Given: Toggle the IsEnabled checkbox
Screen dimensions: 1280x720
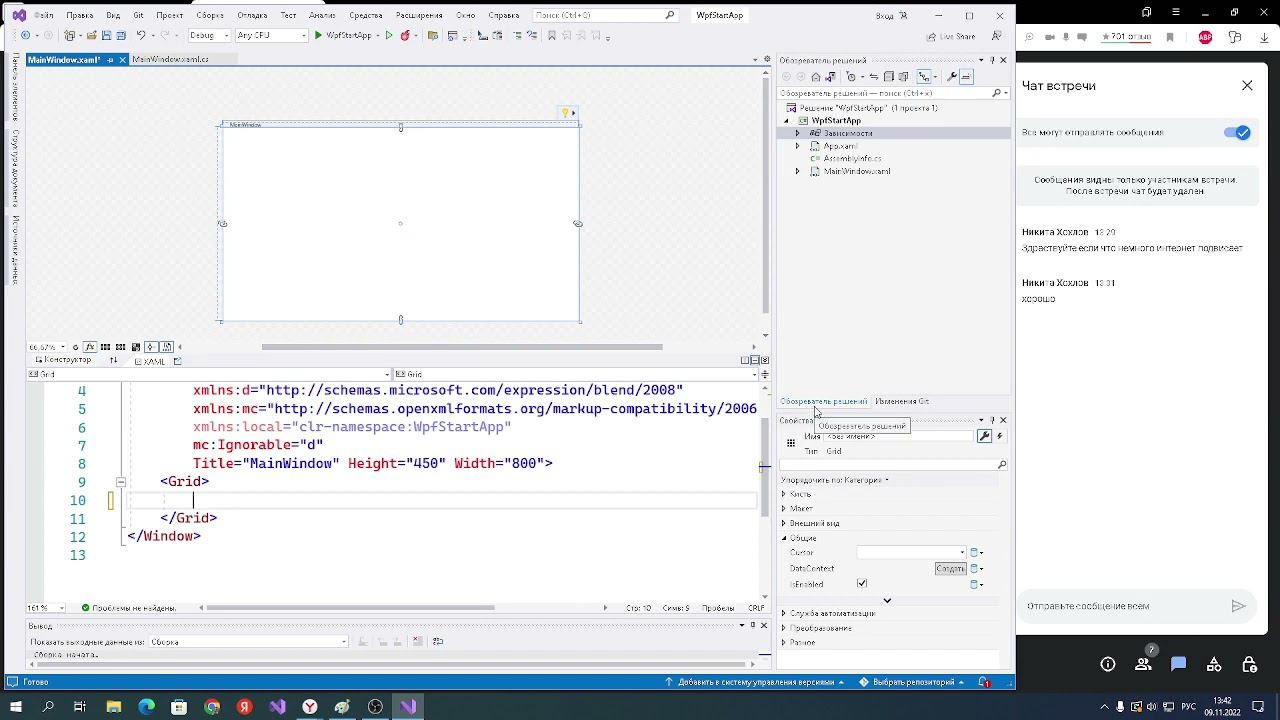Looking at the screenshot, I should (x=862, y=584).
